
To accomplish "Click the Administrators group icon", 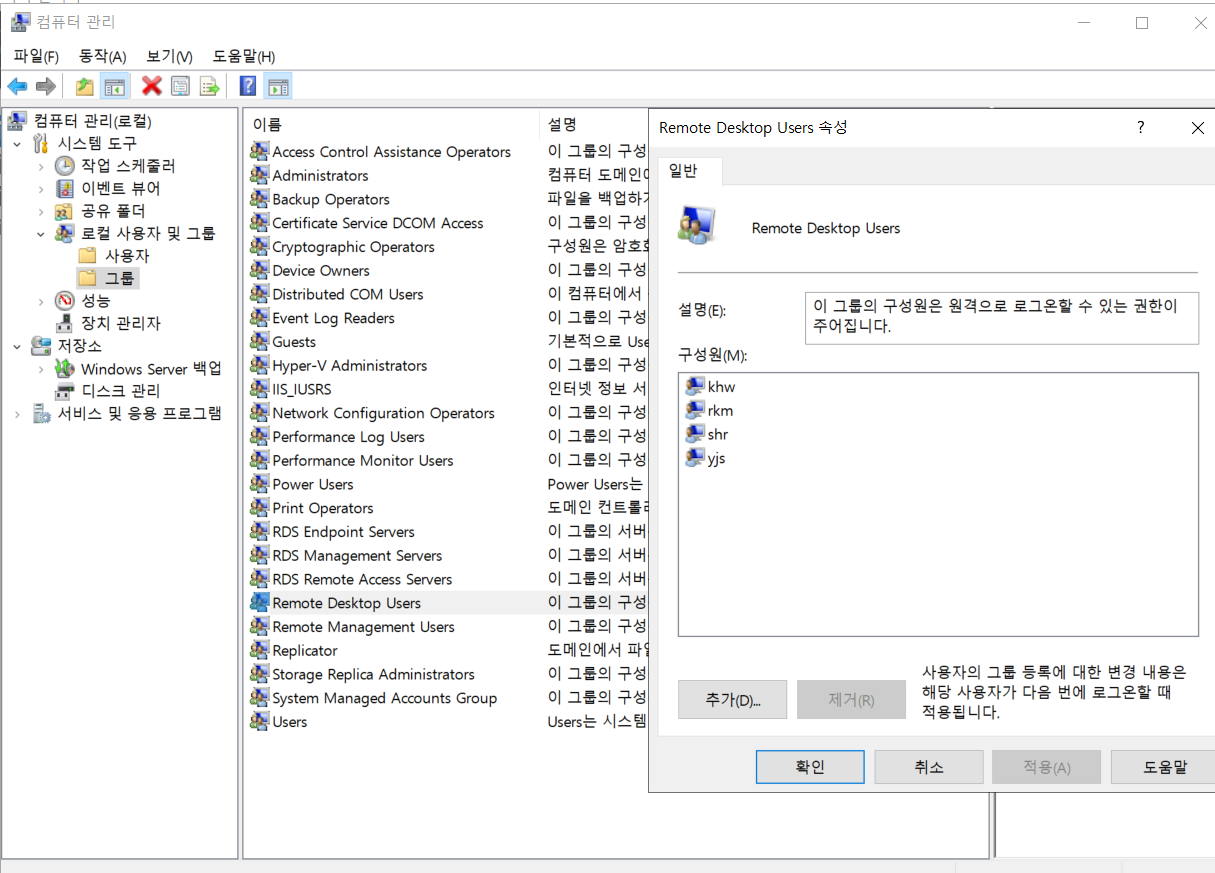I will click(x=258, y=175).
